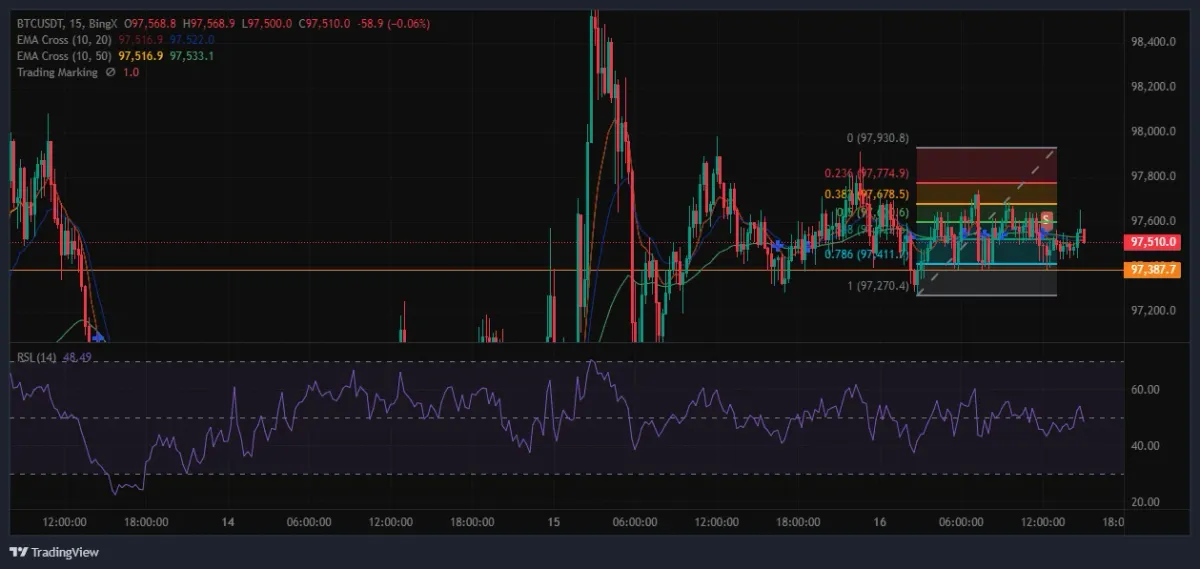Click the 60.00 RSI axis label
This screenshot has width=1200, height=569.
pos(1145,390)
